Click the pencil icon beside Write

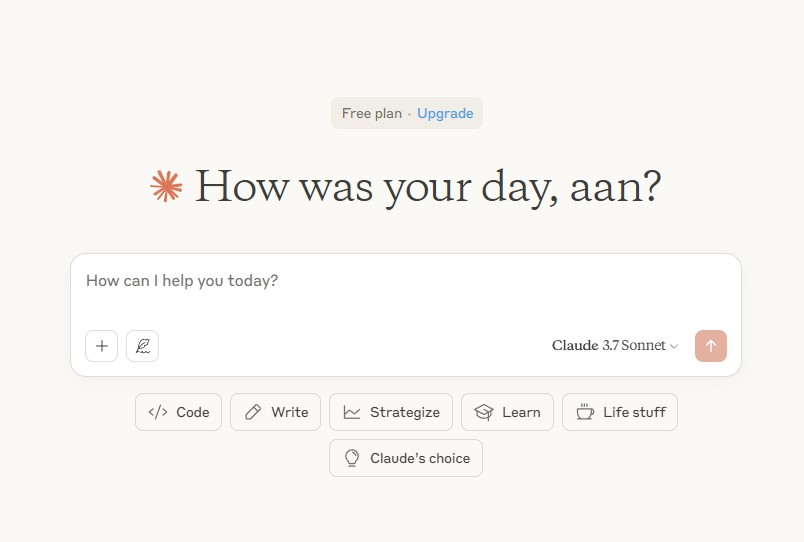coord(253,412)
